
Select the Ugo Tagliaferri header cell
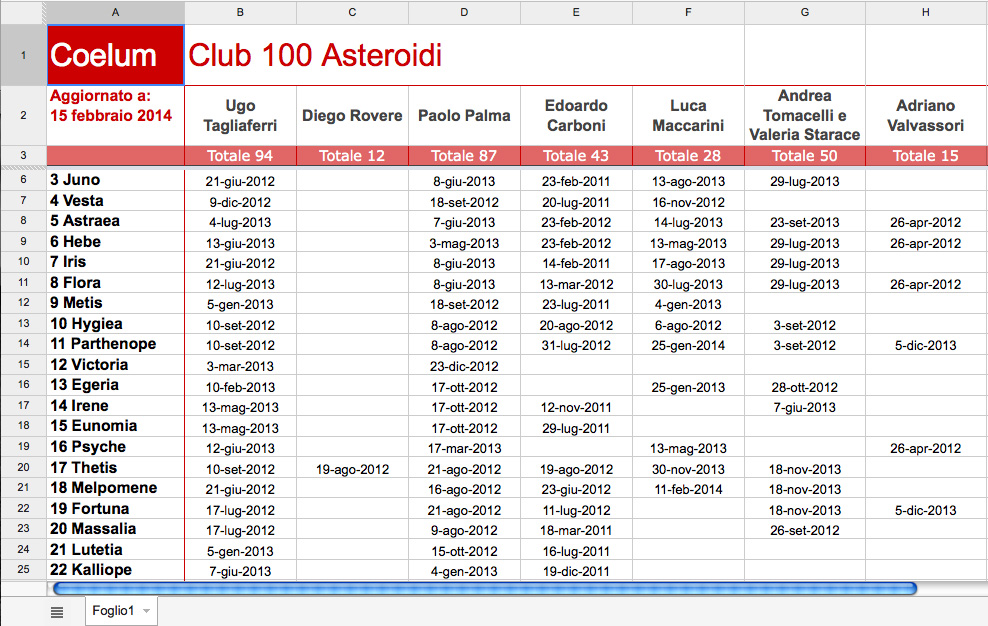point(240,115)
